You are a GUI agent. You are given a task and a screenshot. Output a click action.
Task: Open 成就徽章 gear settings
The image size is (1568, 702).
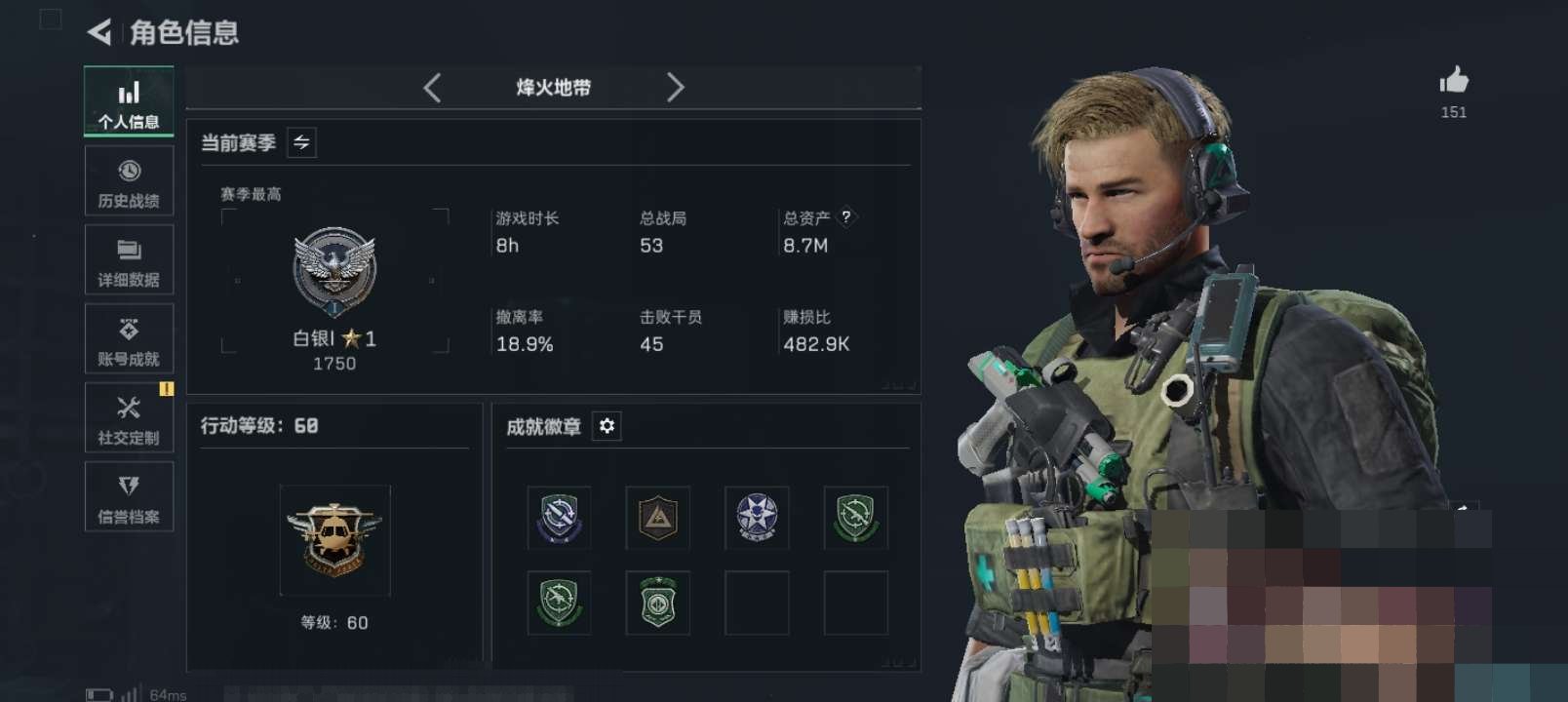click(x=607, y=426)
